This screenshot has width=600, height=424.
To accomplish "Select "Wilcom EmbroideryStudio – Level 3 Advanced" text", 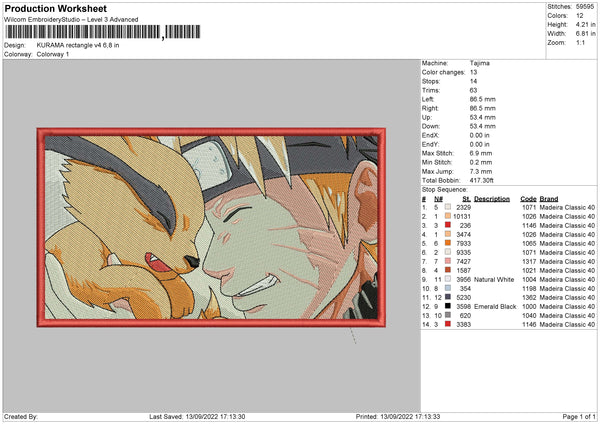I will (71, 20).
